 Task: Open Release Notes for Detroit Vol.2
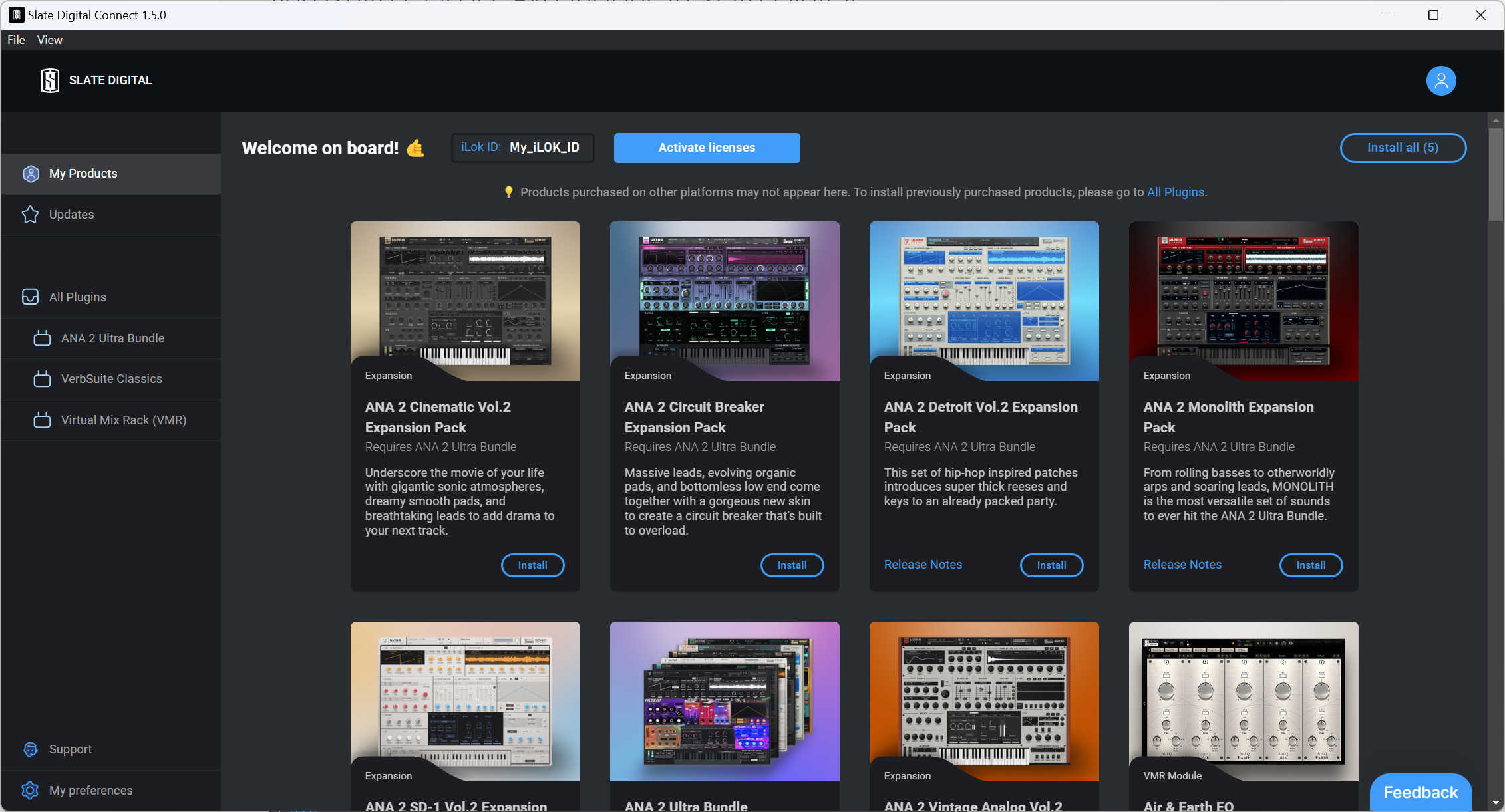(x=923, y=565)
